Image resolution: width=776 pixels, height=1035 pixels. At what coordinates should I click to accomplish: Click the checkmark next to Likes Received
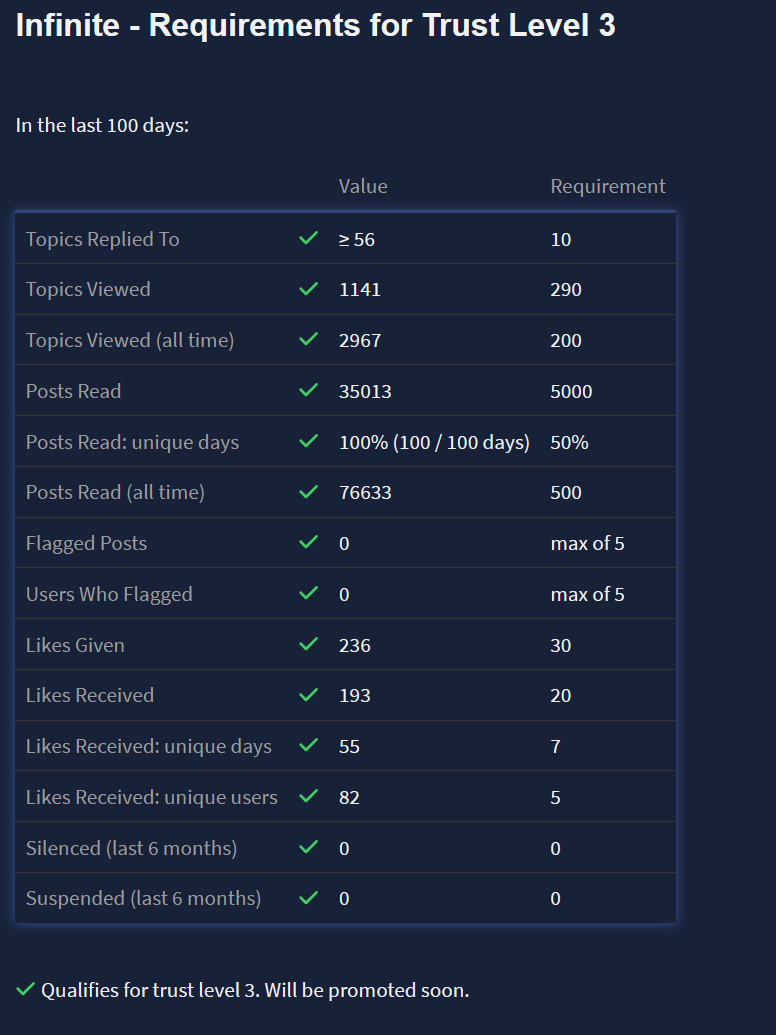[309, 695]
